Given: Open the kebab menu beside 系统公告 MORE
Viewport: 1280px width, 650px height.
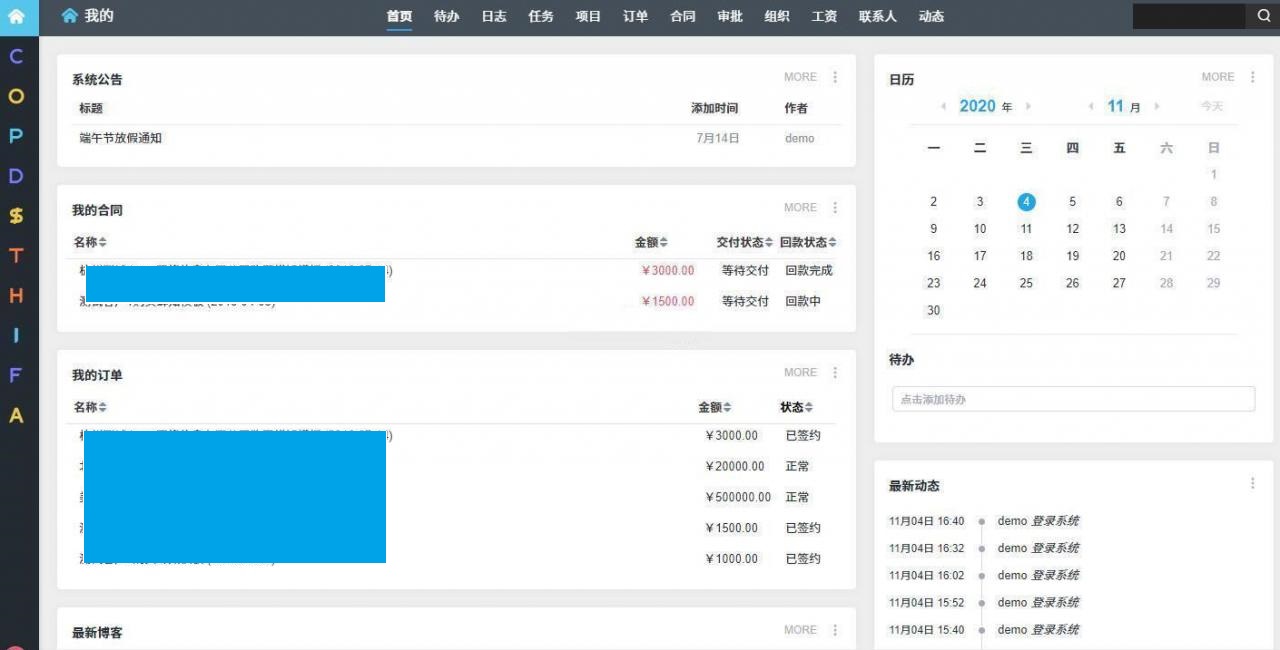Looking at the screenshot, I should [835, 77].
